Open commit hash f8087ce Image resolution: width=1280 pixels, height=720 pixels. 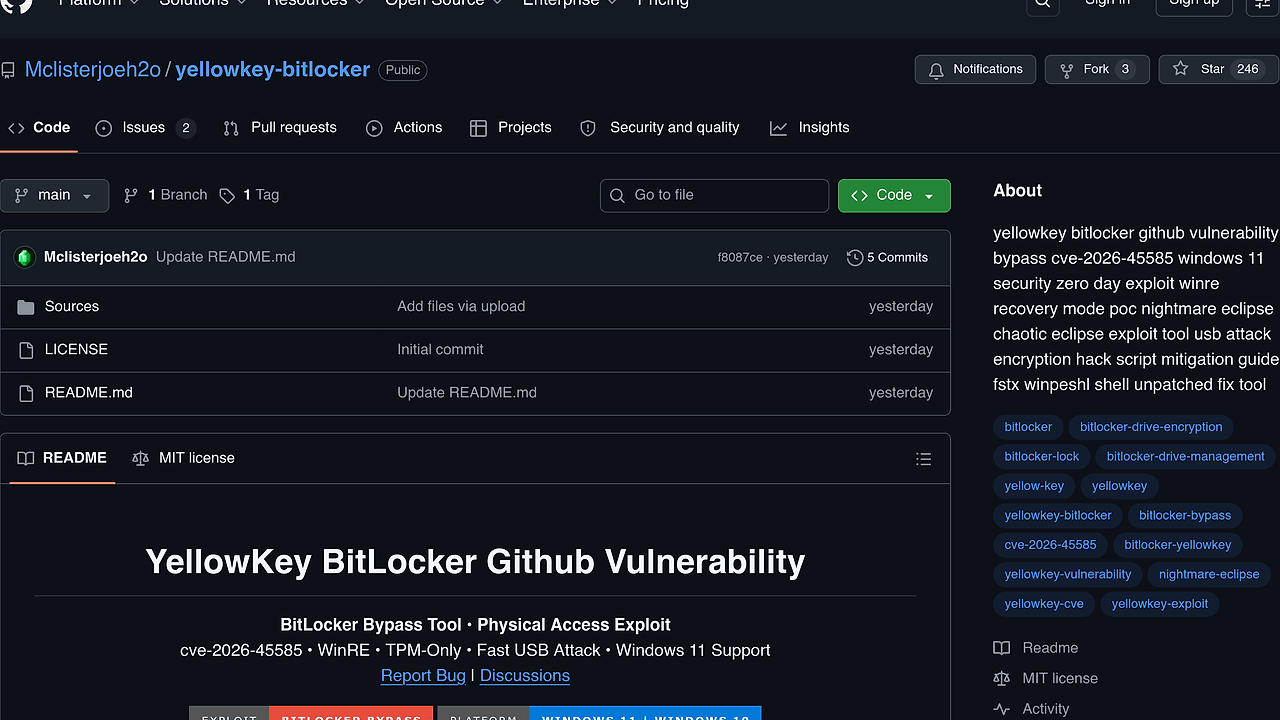coord(740,257)
